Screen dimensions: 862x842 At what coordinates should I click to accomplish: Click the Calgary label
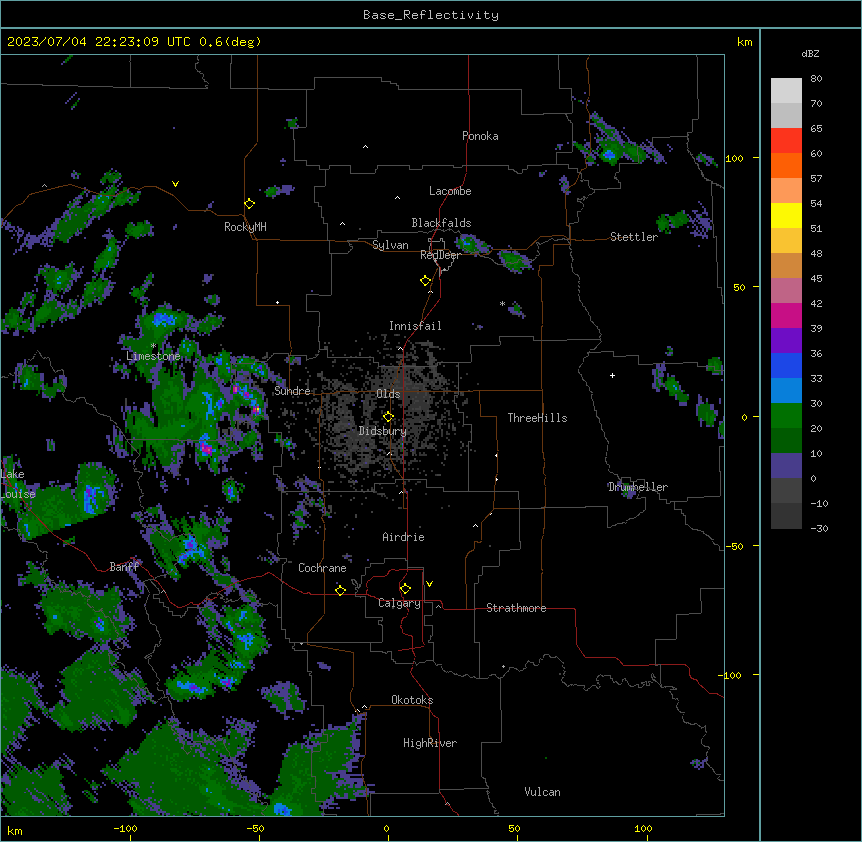pos(399,603)
